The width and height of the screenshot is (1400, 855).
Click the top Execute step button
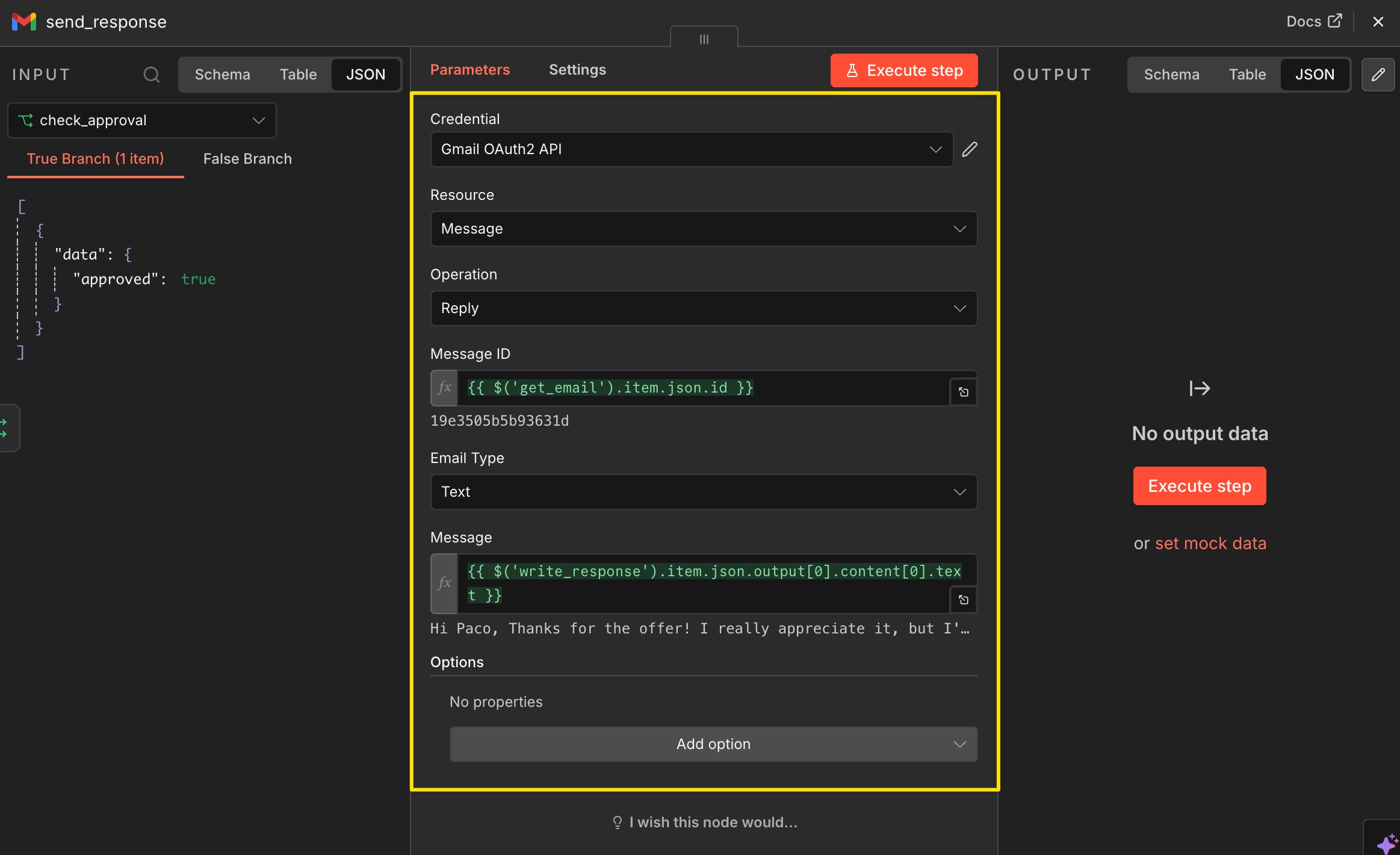[x=904, y=71]
